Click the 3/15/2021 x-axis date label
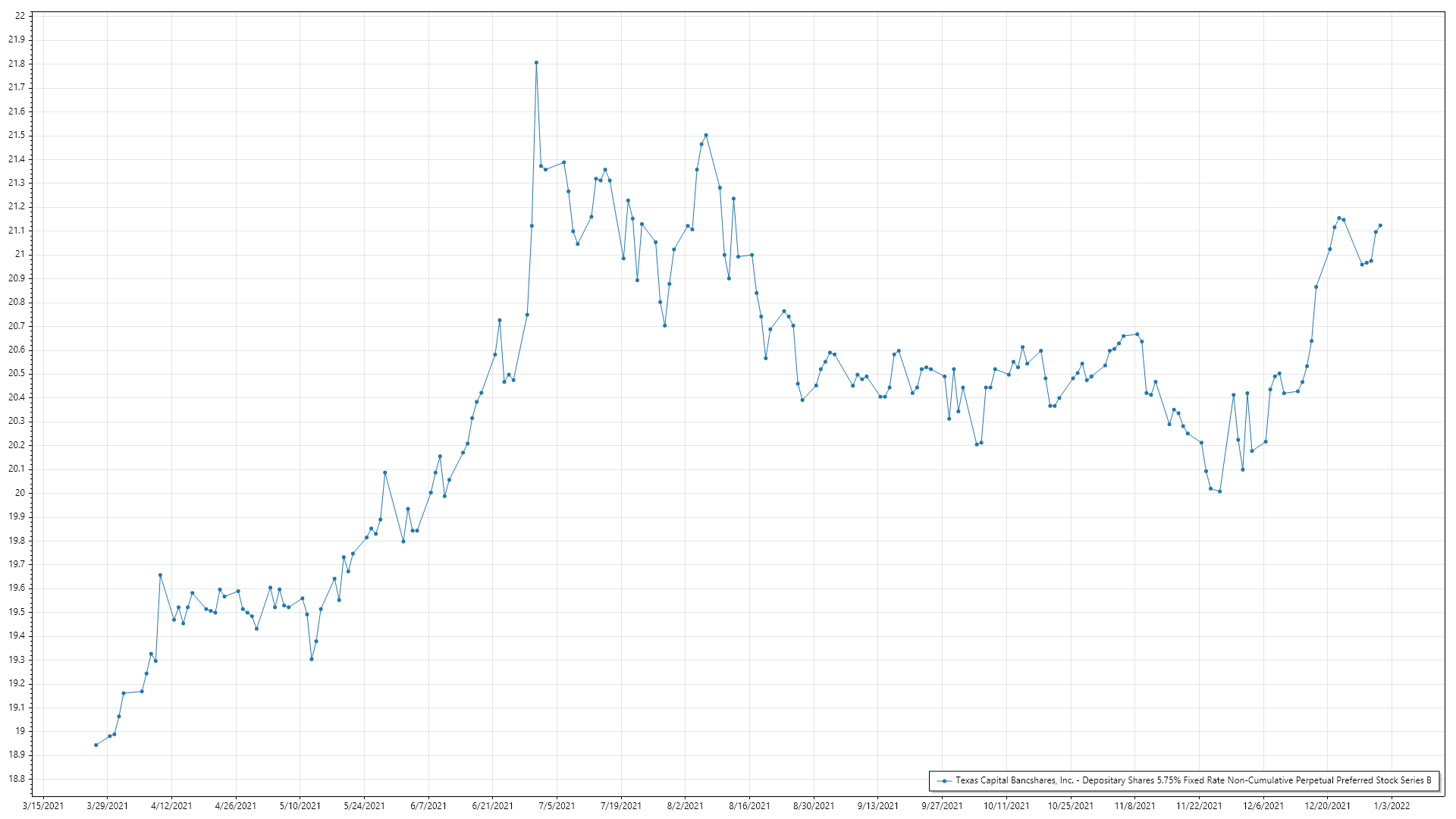The width and height of the screenshot is (1456, 819). point(43,805)
